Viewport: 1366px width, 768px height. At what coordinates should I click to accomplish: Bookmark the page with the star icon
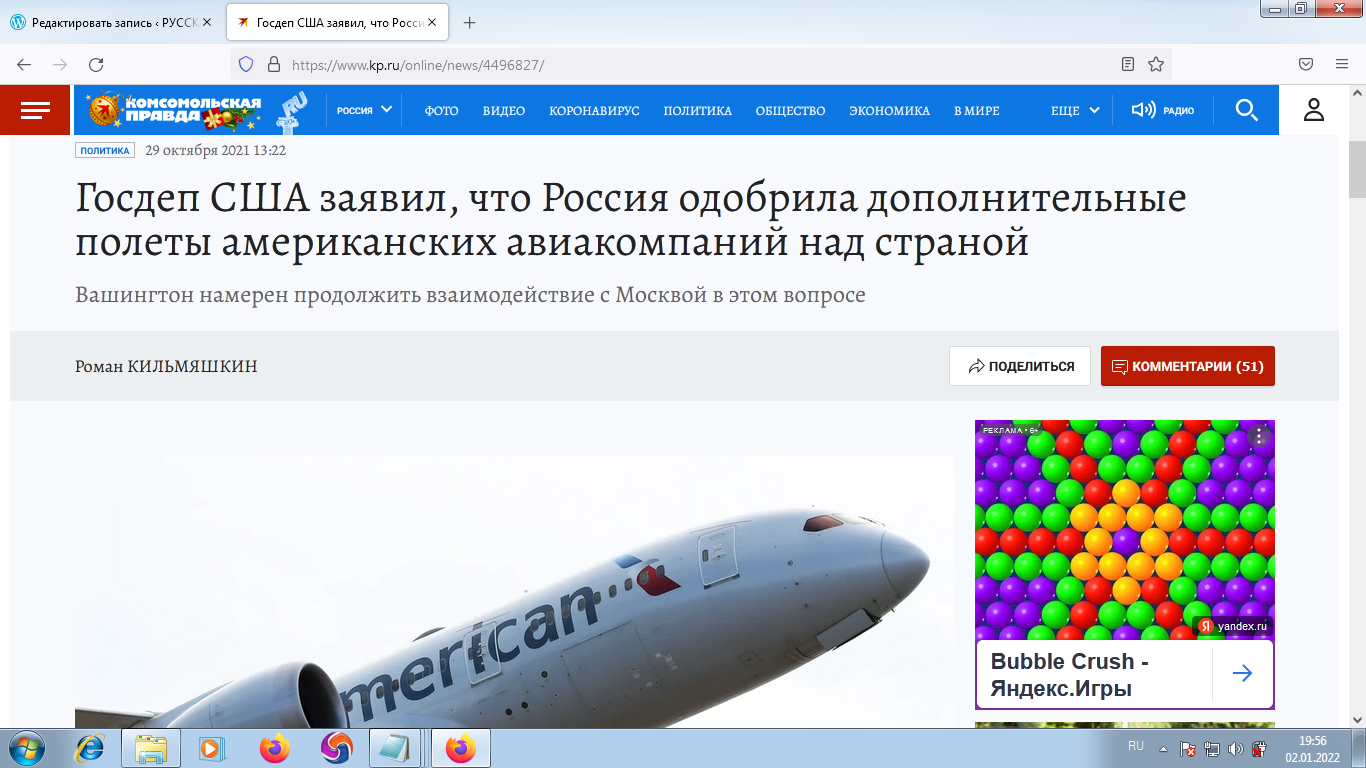tap(1155, 63)
